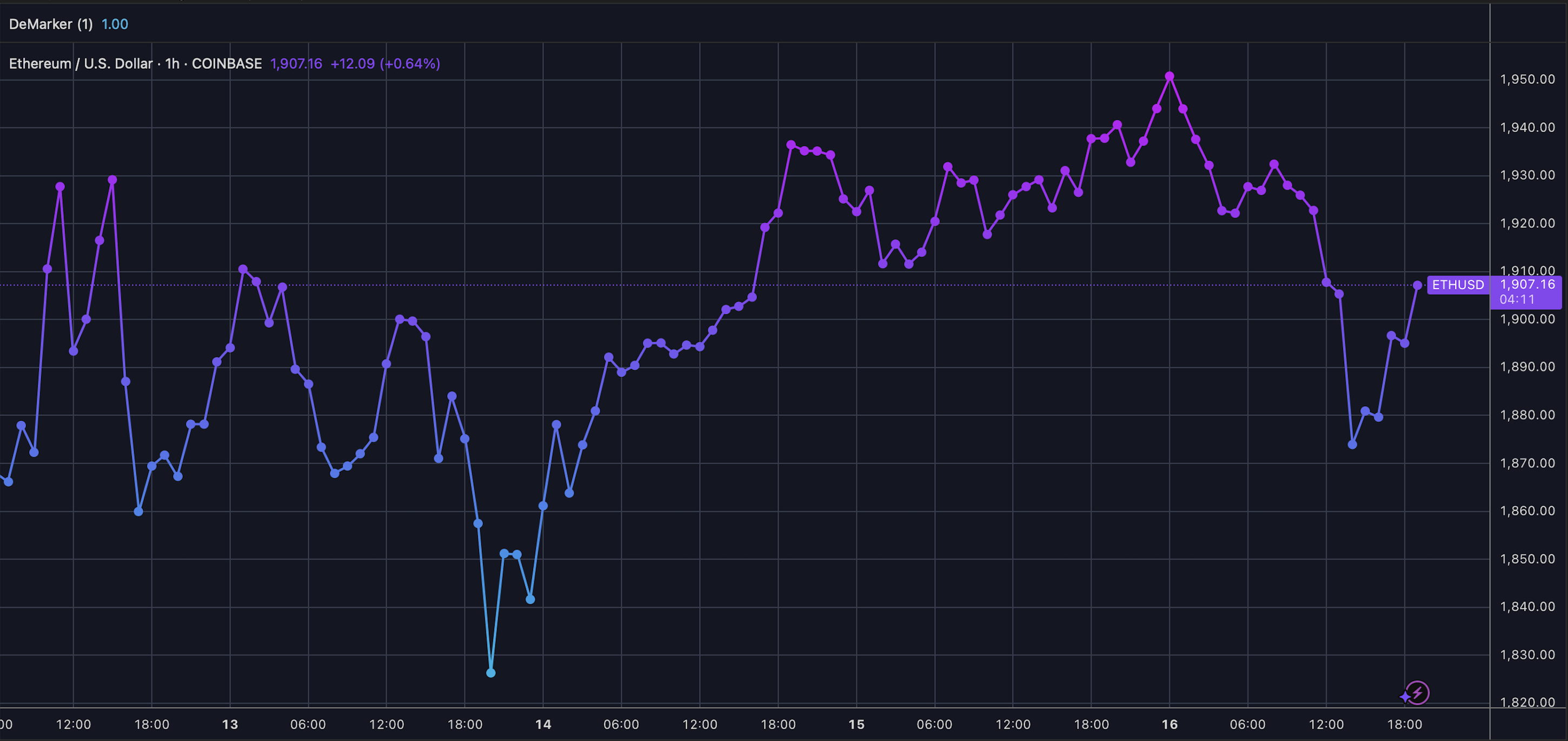Open the DeMarker (1) indicator legend
Image resolution: width=1568 pixels, height=741 pixels.
(x=51, y=24)
